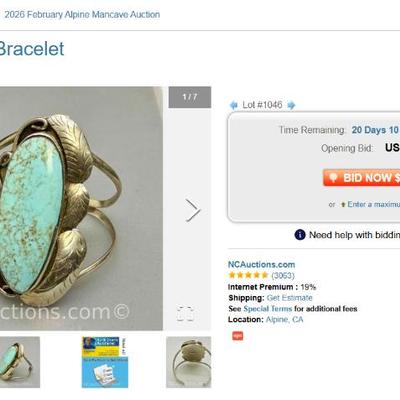Screen dimensions: 400x400
Task: Show next bracelet image chevron
Action: 193,210
